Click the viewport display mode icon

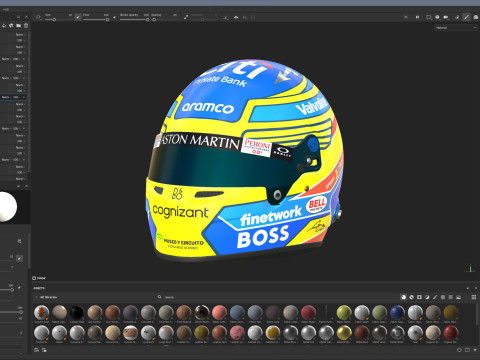click(x=429, y=17)
